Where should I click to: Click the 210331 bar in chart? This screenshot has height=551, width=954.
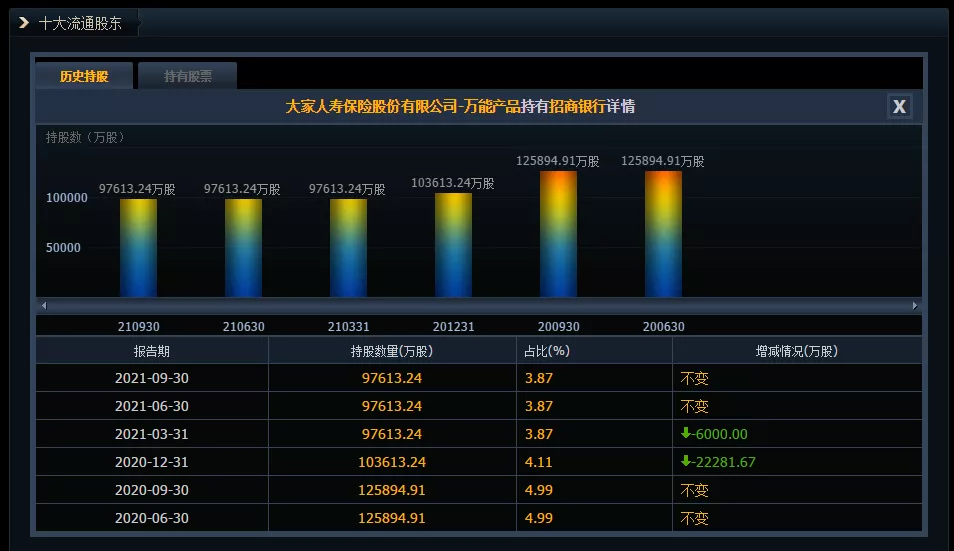pos(348,248)
